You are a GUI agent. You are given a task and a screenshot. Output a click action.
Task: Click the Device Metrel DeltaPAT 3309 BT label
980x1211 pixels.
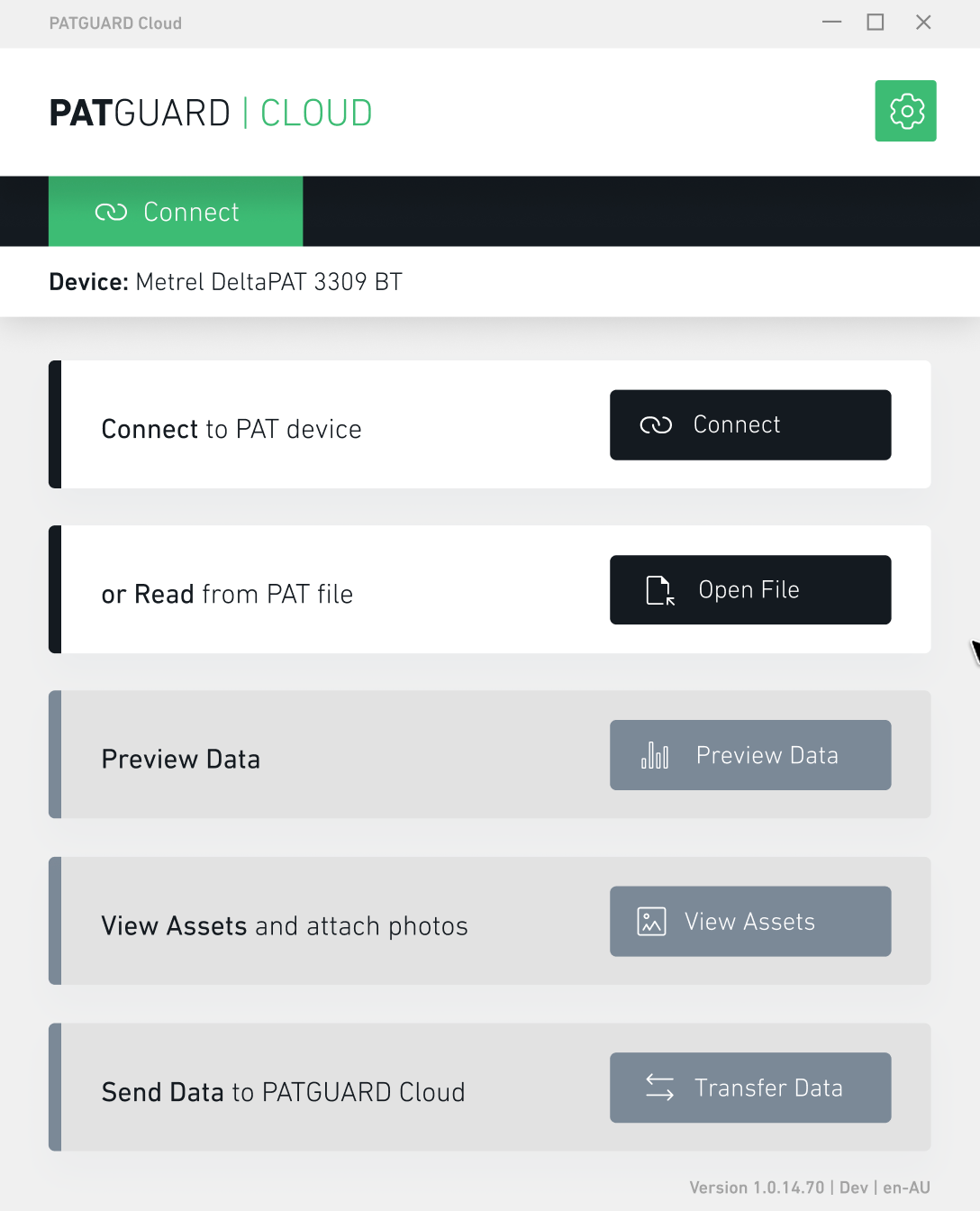(225, 282)
